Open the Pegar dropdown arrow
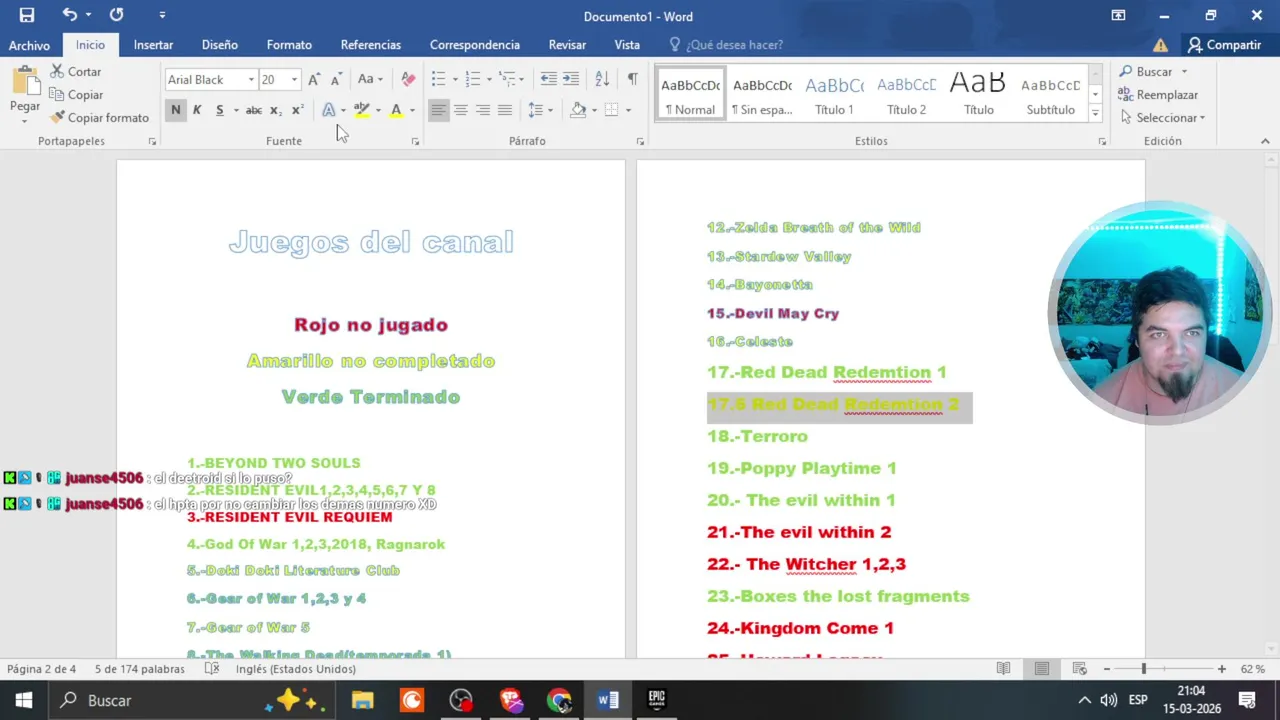The height and width of the screenshot is (720, 1280). click(25, 121)
